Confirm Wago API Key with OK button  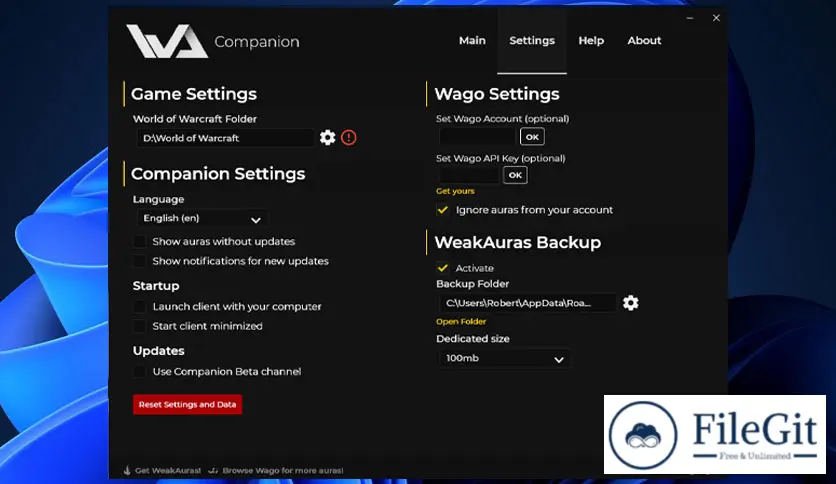pyautogui.click(x=515, y=175)
